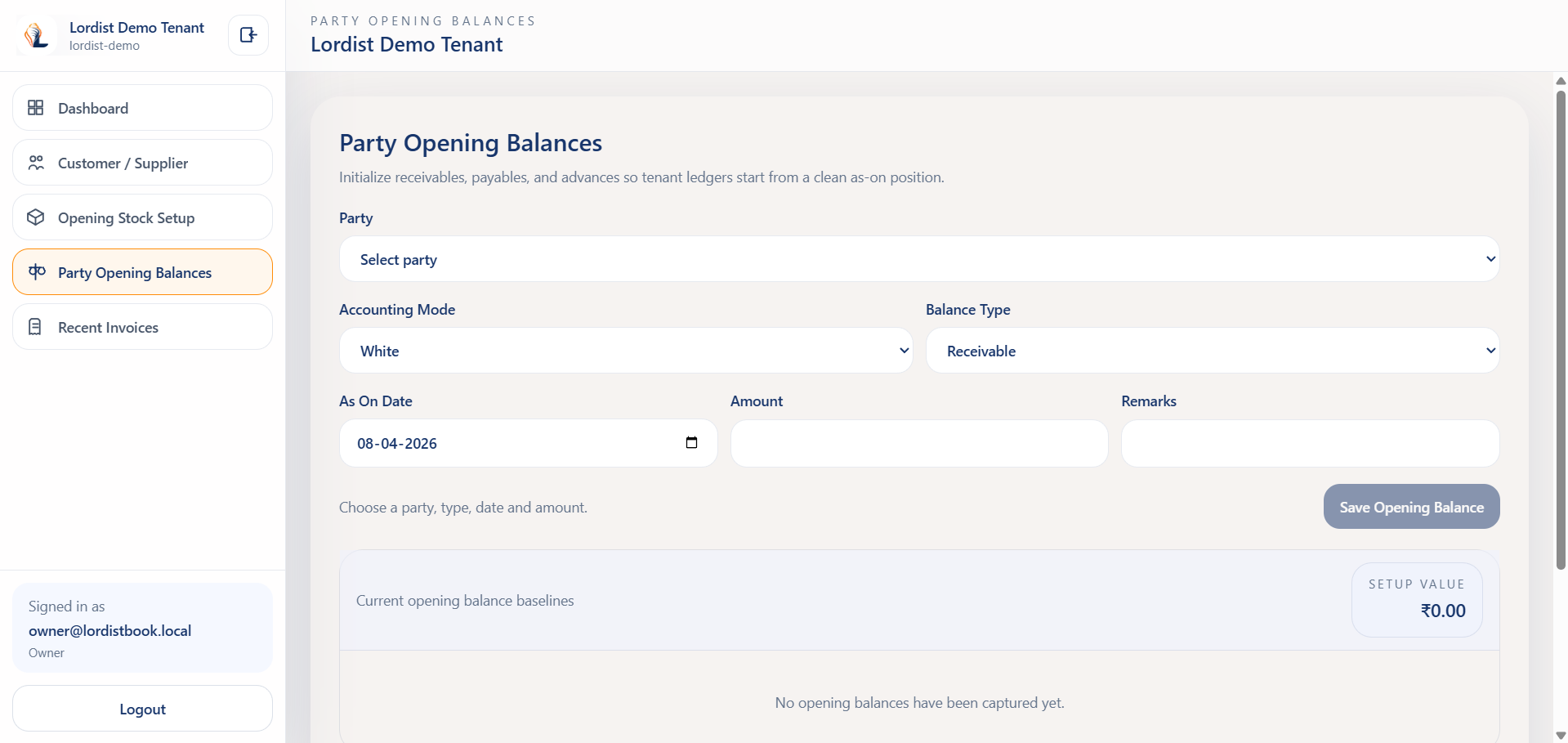The image size is (1568, 743).
Task: Click the Recent Invoices document icon
Action: tap(35, 327)
